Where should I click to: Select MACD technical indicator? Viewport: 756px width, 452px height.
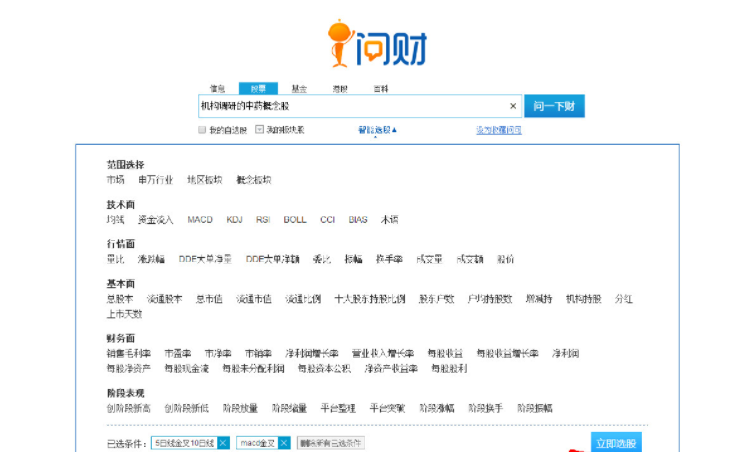(x=200, y=219)
